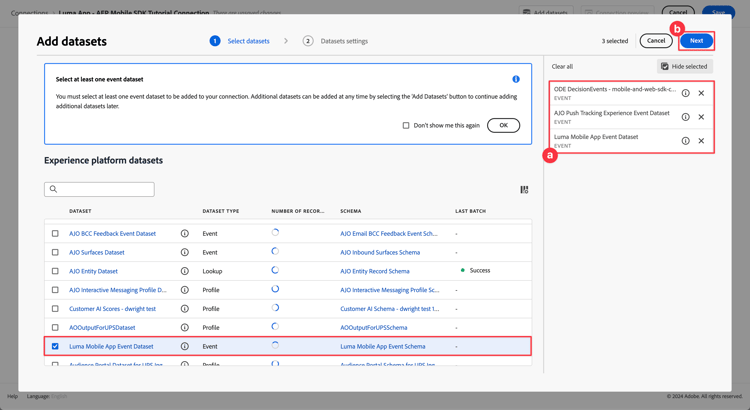The image size is (750, 410).
Task: Remove AJO Push Tracking Experience Event Dataset
Action: (x=701, y=117)
